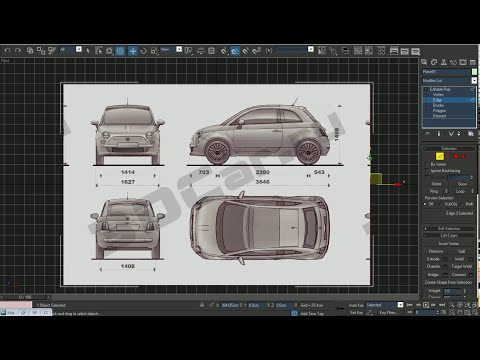
Task: Open the Layer manager icon
Action: point(346,51)
